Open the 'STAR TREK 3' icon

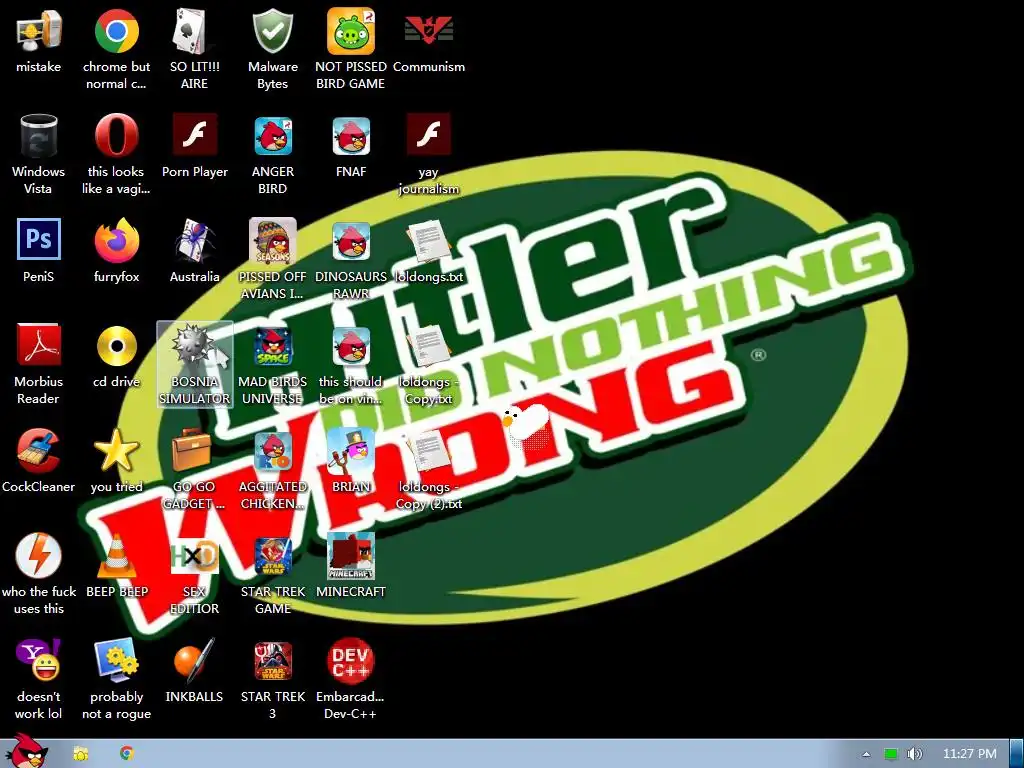point(273,661)
